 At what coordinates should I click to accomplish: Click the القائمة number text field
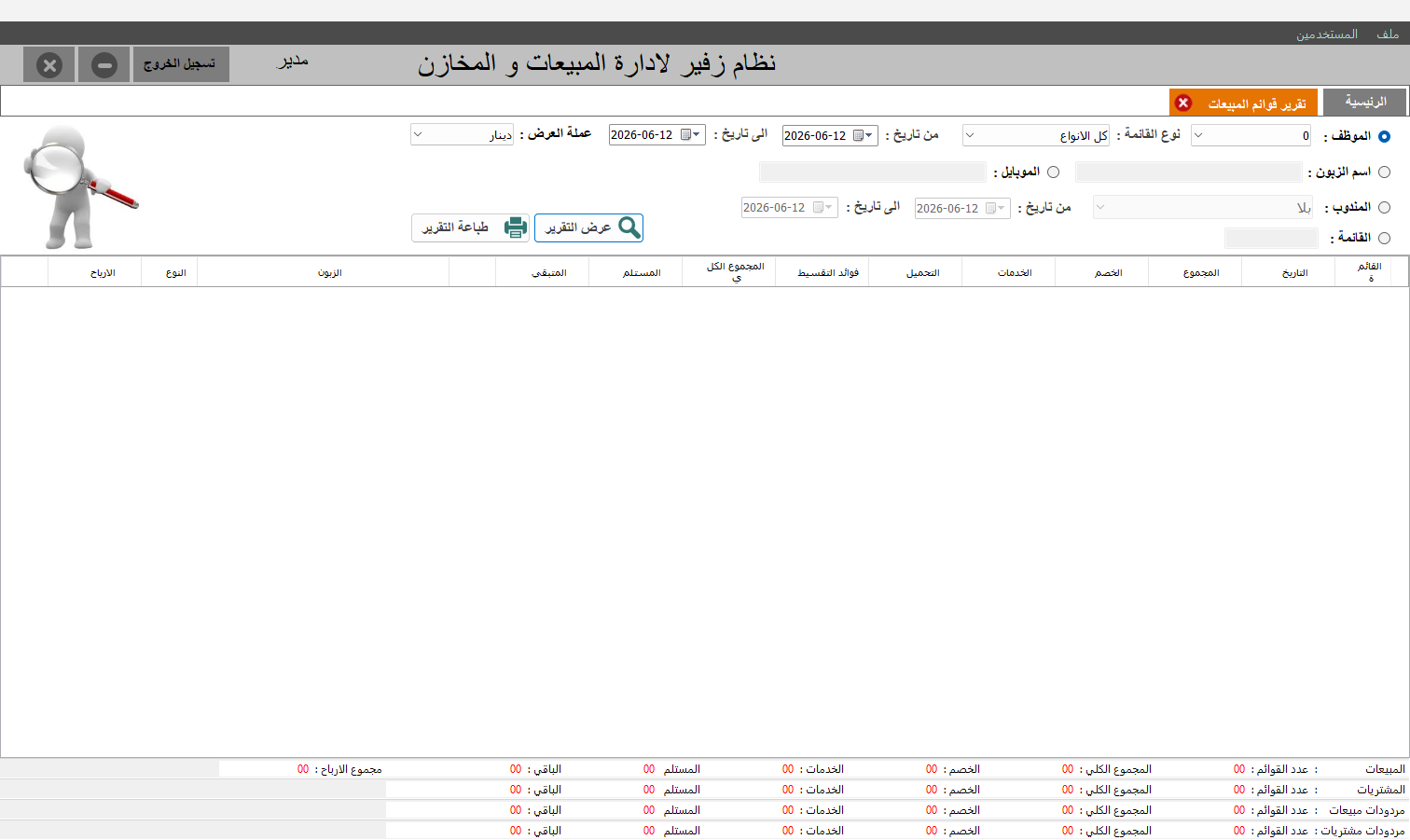(1271, 238)
